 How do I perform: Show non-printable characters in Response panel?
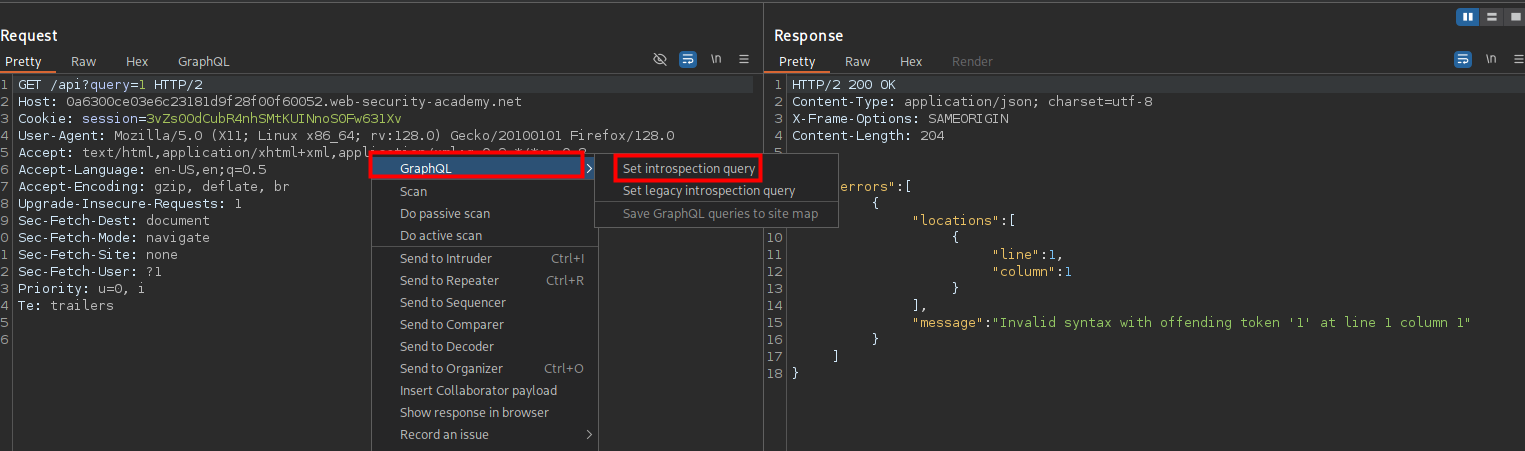pyautogui.click(x=1490, y=60)
